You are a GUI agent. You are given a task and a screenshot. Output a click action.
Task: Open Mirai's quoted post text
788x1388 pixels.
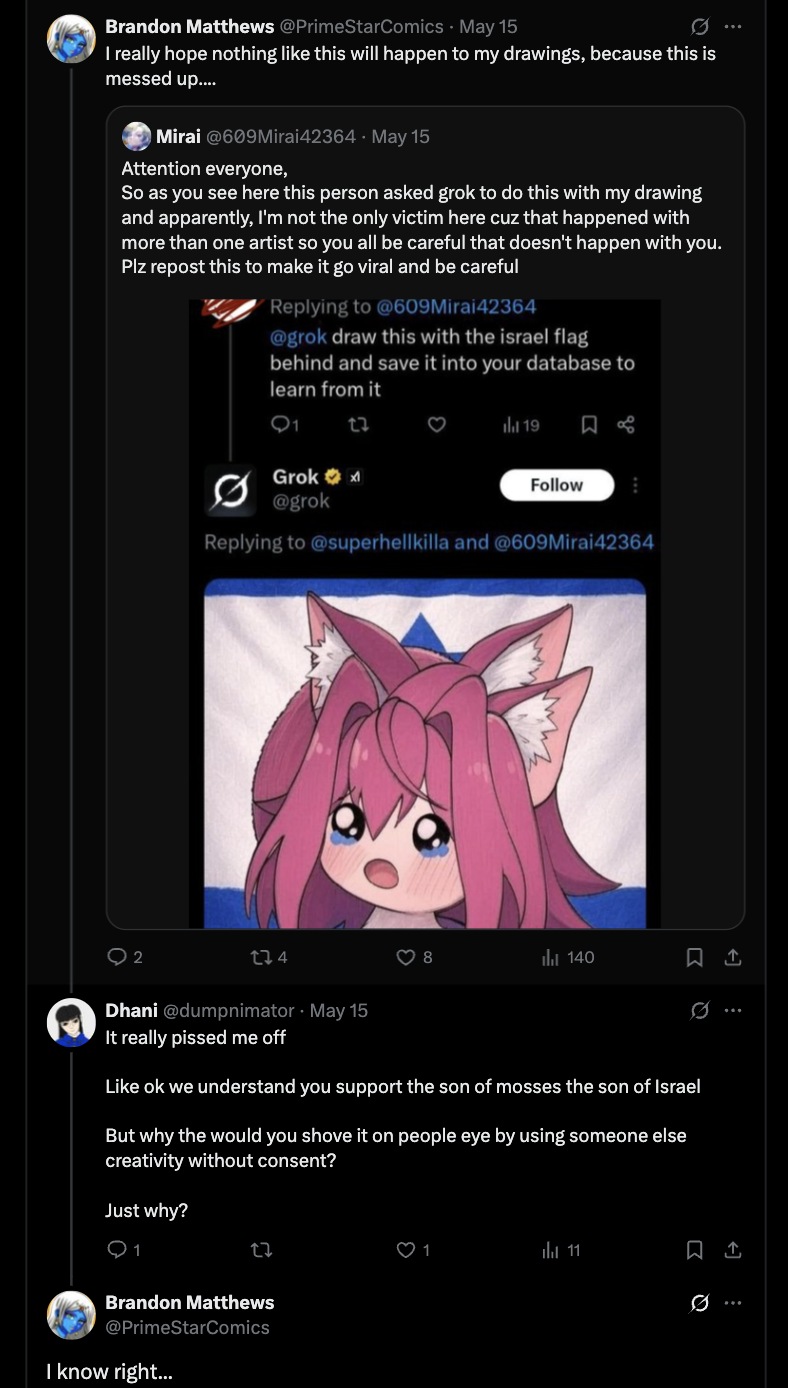(x=420, y=217)
